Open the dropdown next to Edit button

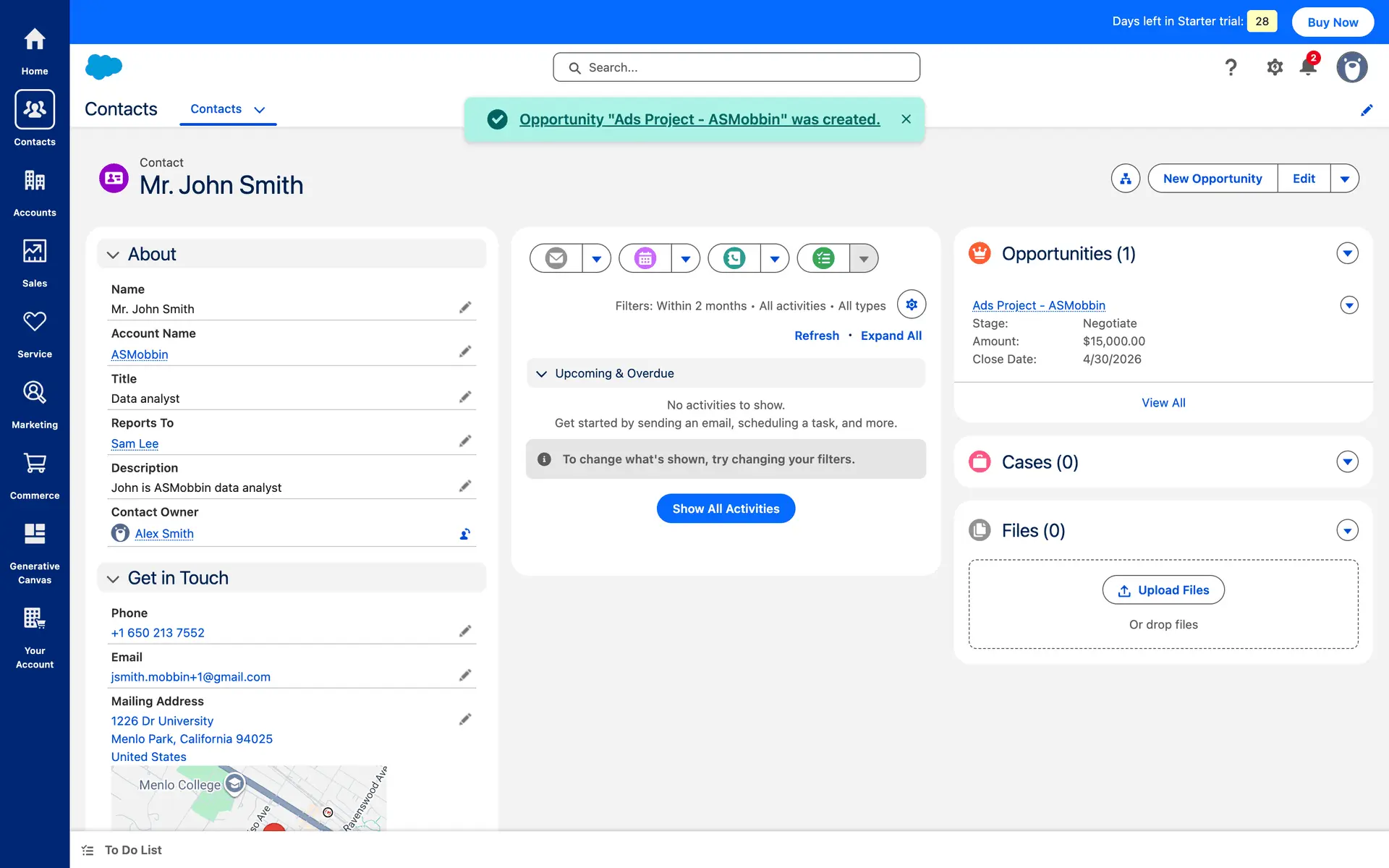point(1344,179)
